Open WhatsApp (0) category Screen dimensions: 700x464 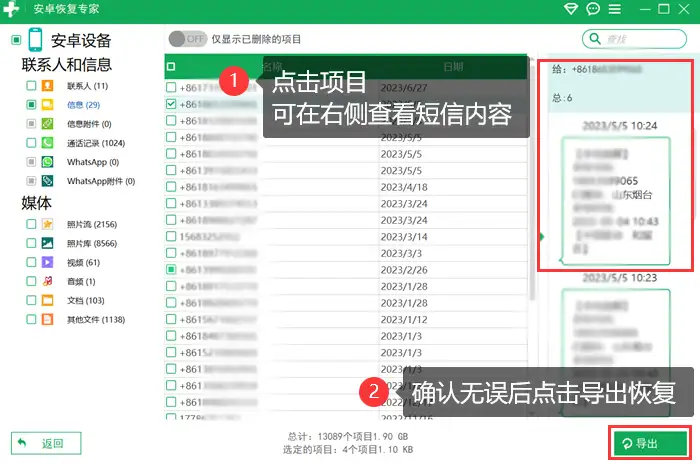[93, 162]
